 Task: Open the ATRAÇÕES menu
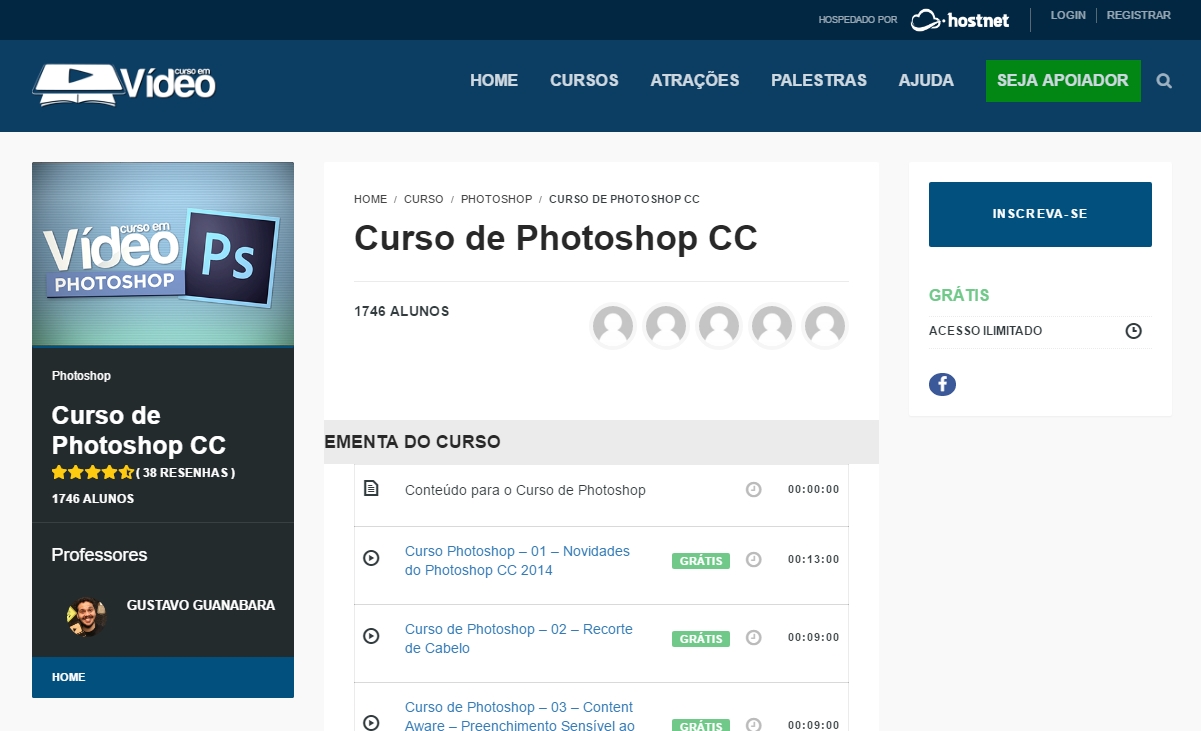coord(695,81)
